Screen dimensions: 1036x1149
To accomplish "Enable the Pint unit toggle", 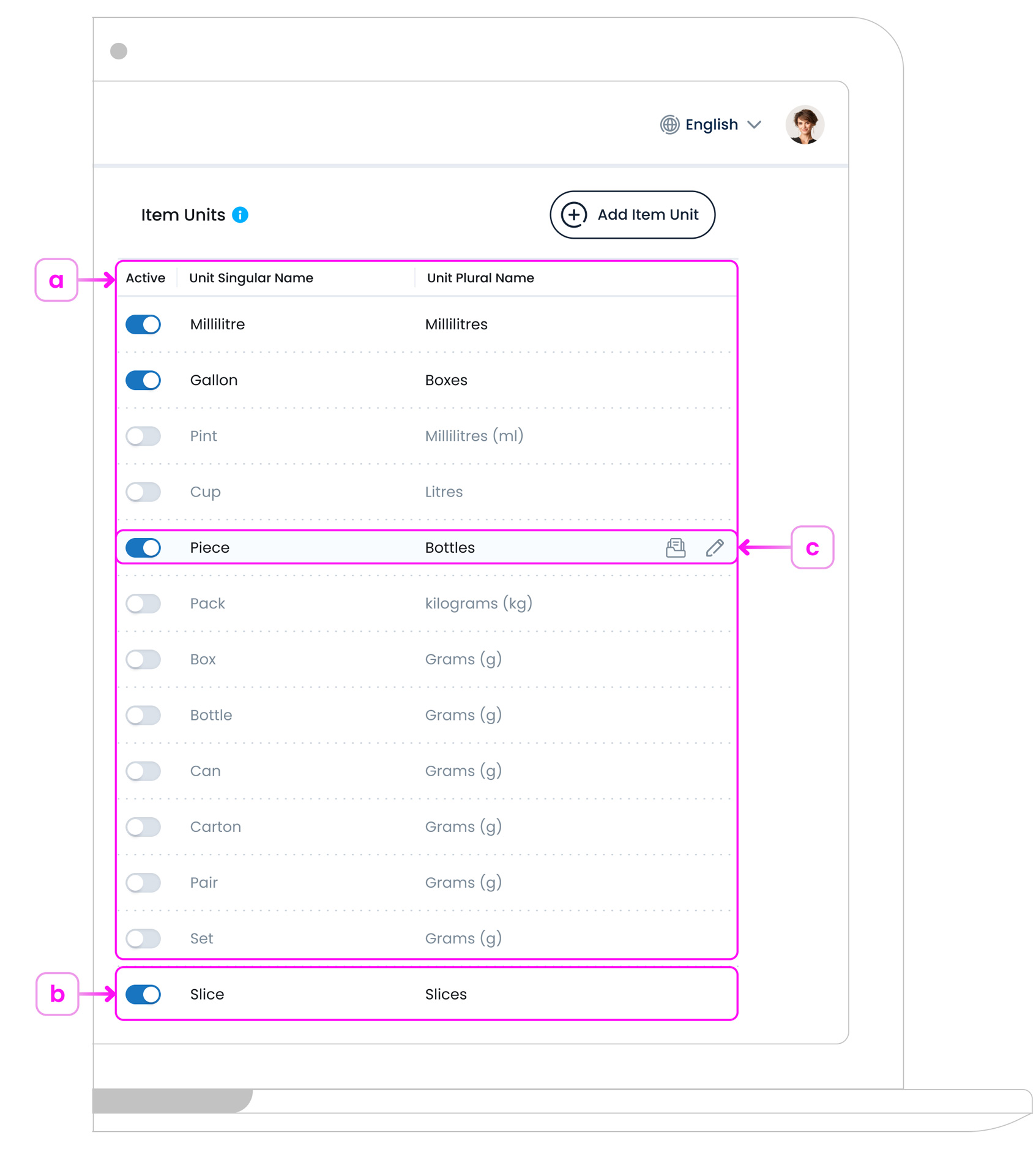I will pyautogui.click(x=144, y=436).
